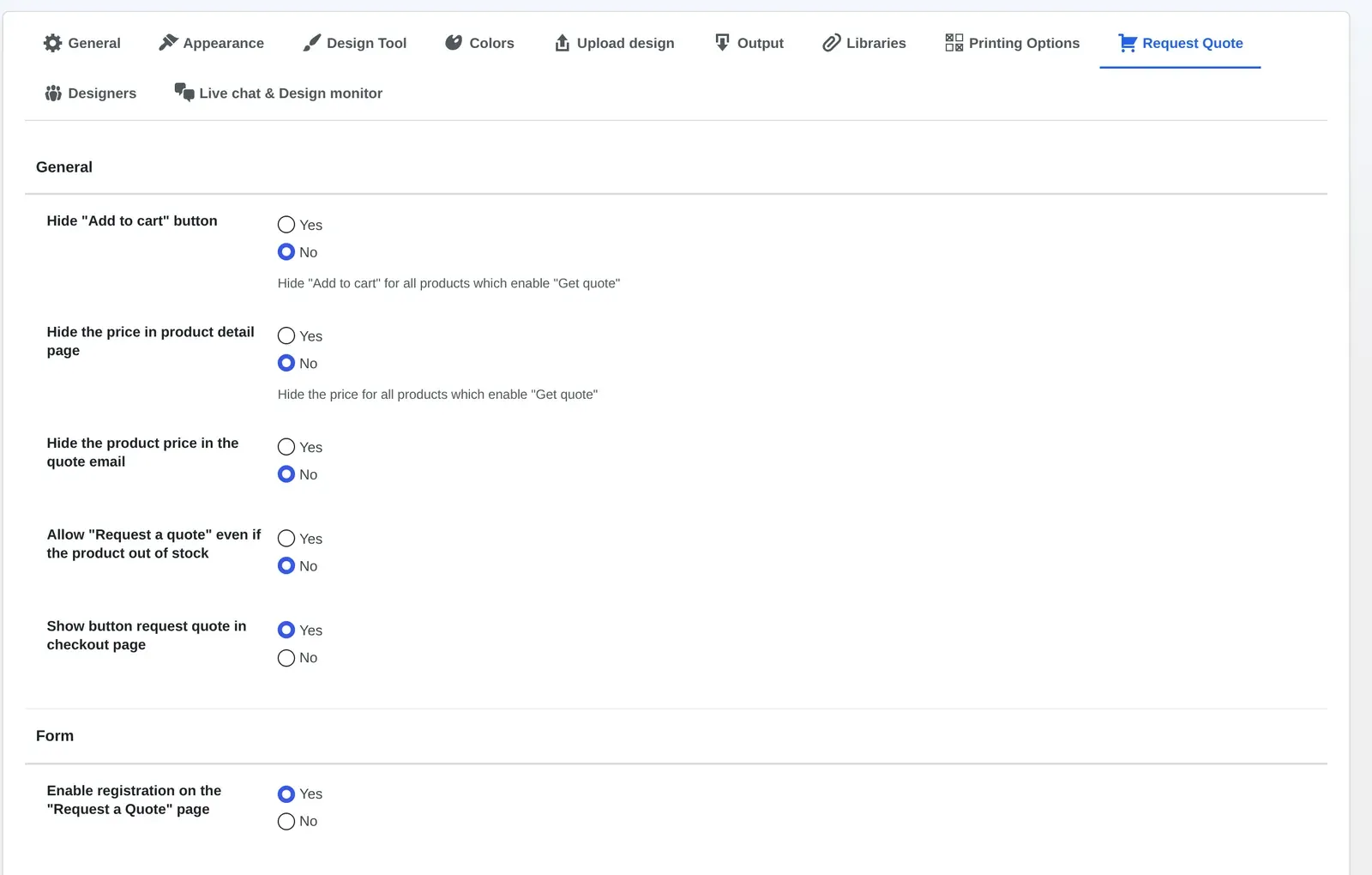This screenshot has width=1372, height=875.
Task: Click the "Form" section heading
Action: click(x=55, y=736)
